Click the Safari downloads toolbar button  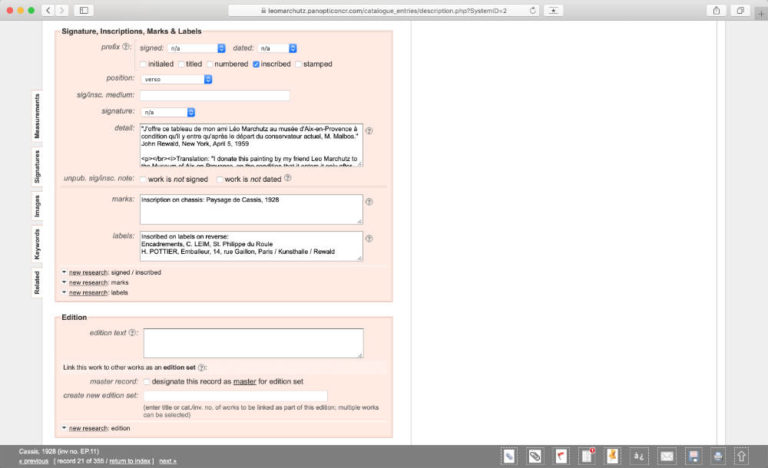tap(553, 10)
